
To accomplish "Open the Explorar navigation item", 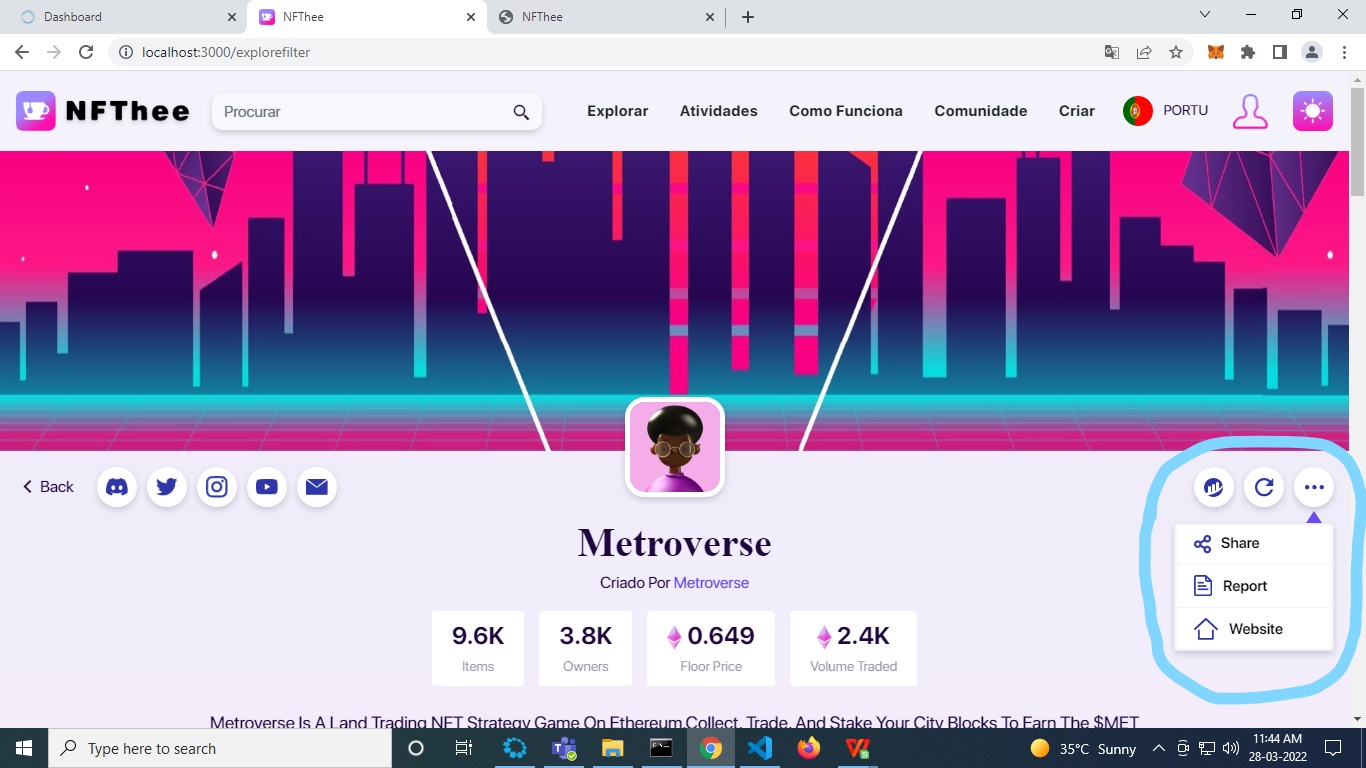I will 617,111.
